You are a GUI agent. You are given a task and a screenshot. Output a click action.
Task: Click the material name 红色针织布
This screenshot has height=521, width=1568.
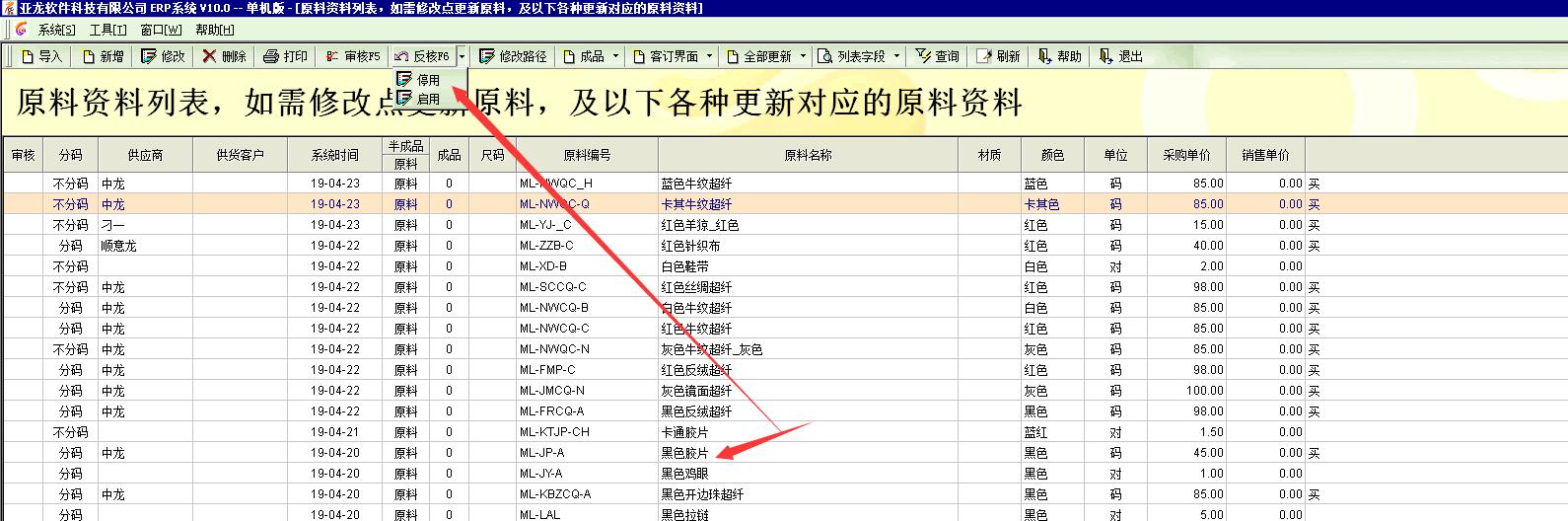tap(690, 246)
